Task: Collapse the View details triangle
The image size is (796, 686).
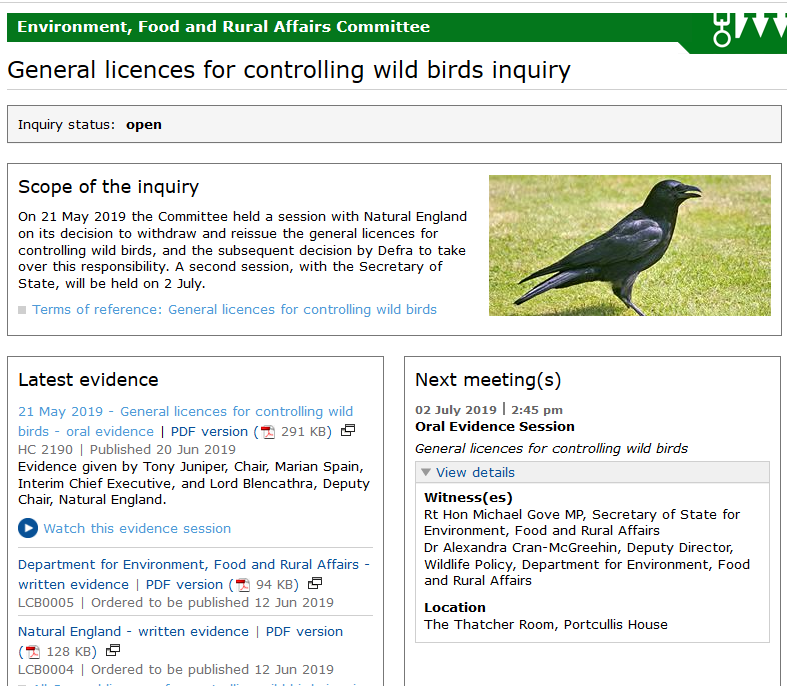Action: [x=426, y=473]
